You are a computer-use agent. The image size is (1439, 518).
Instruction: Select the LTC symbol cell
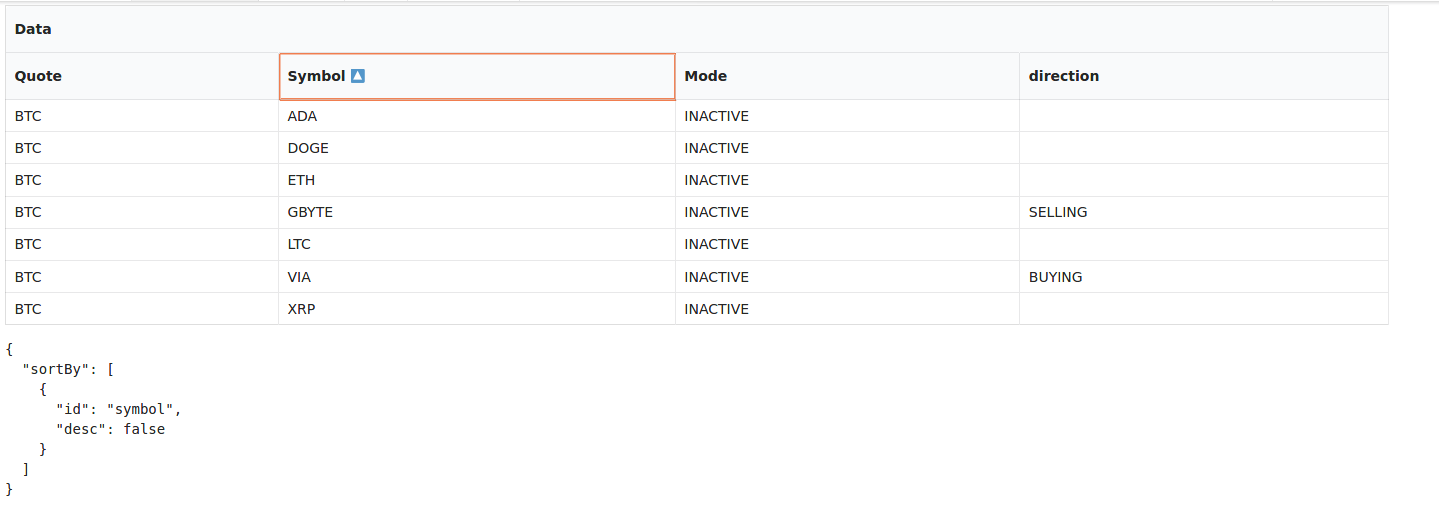tap(477, 244)
